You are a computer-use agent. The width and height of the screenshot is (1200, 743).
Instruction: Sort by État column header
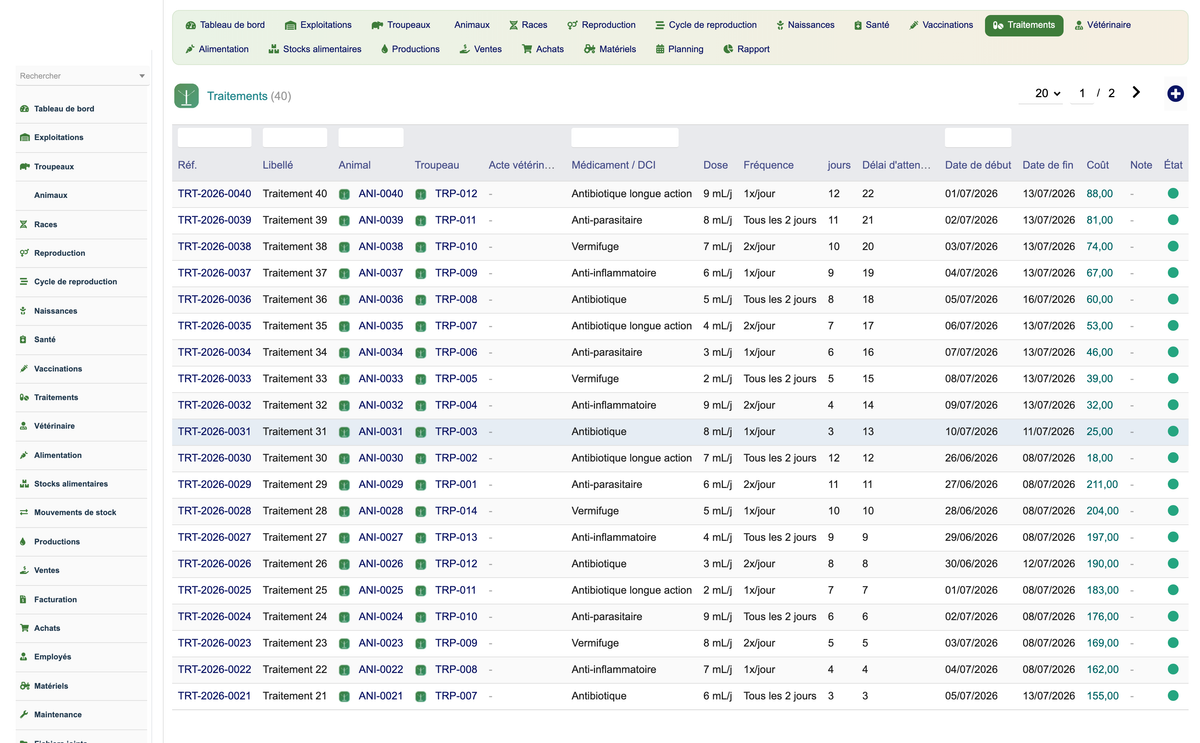pyautogui.click(x=1173, y=165)
